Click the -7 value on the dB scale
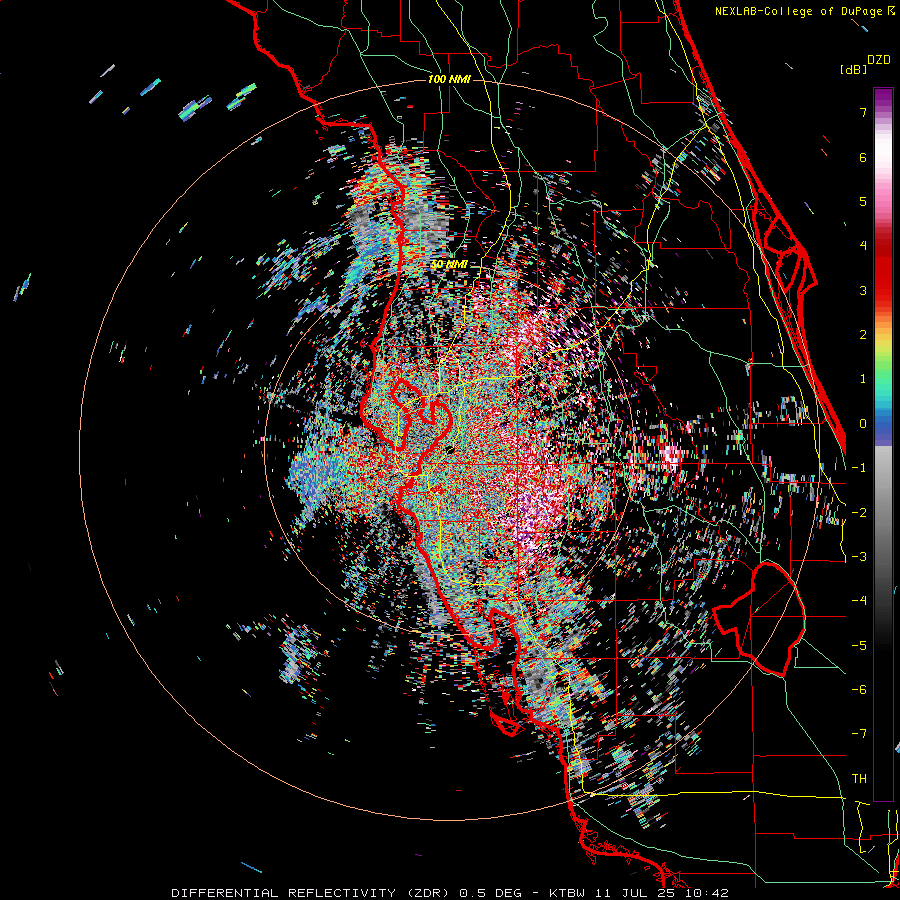 coord(859,734)
